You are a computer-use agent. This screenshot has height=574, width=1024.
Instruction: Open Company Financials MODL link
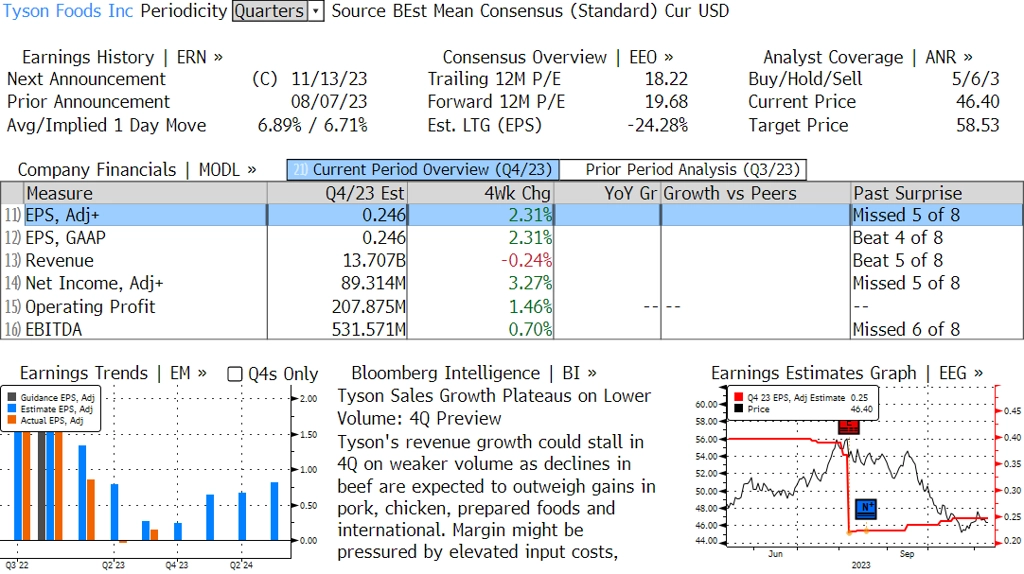(x=136, y=170)
